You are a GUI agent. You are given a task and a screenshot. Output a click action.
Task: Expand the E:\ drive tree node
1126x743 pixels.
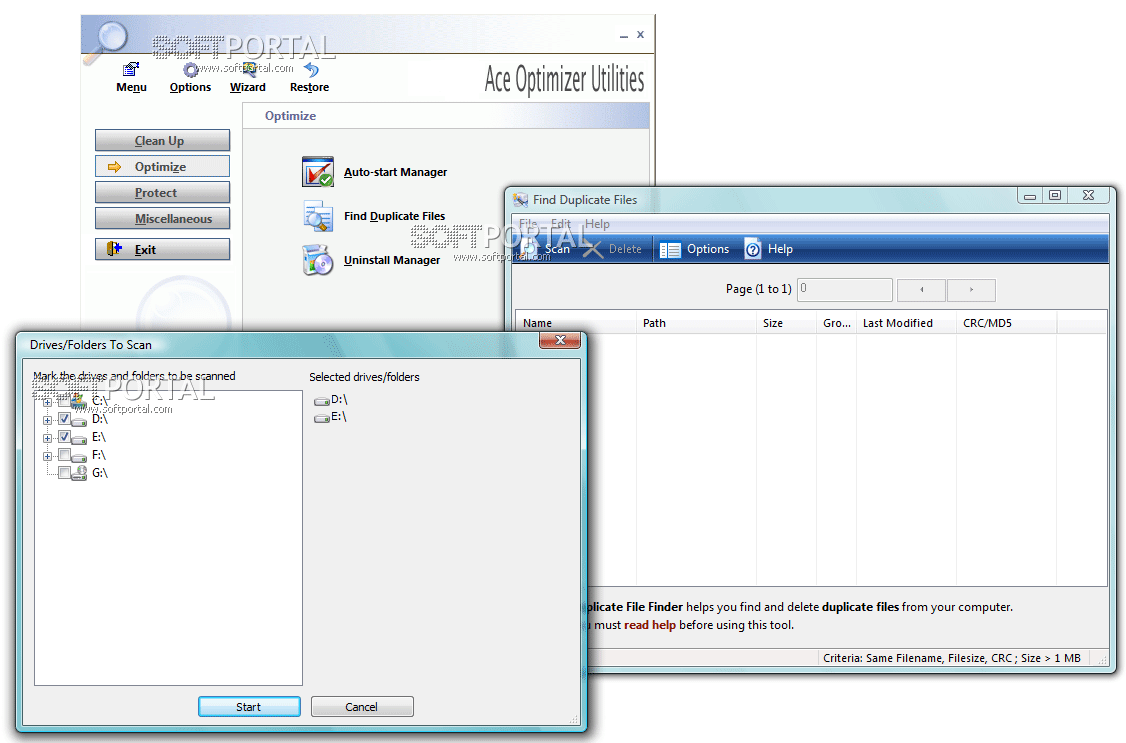(x=47, y=438)
